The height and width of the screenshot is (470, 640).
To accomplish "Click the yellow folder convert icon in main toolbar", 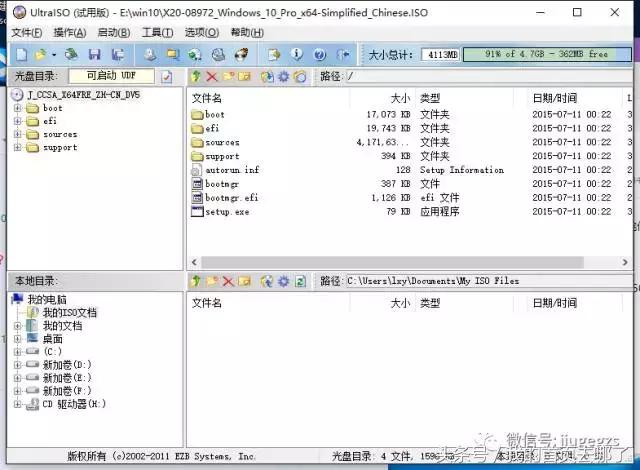I will click(173, 54).
